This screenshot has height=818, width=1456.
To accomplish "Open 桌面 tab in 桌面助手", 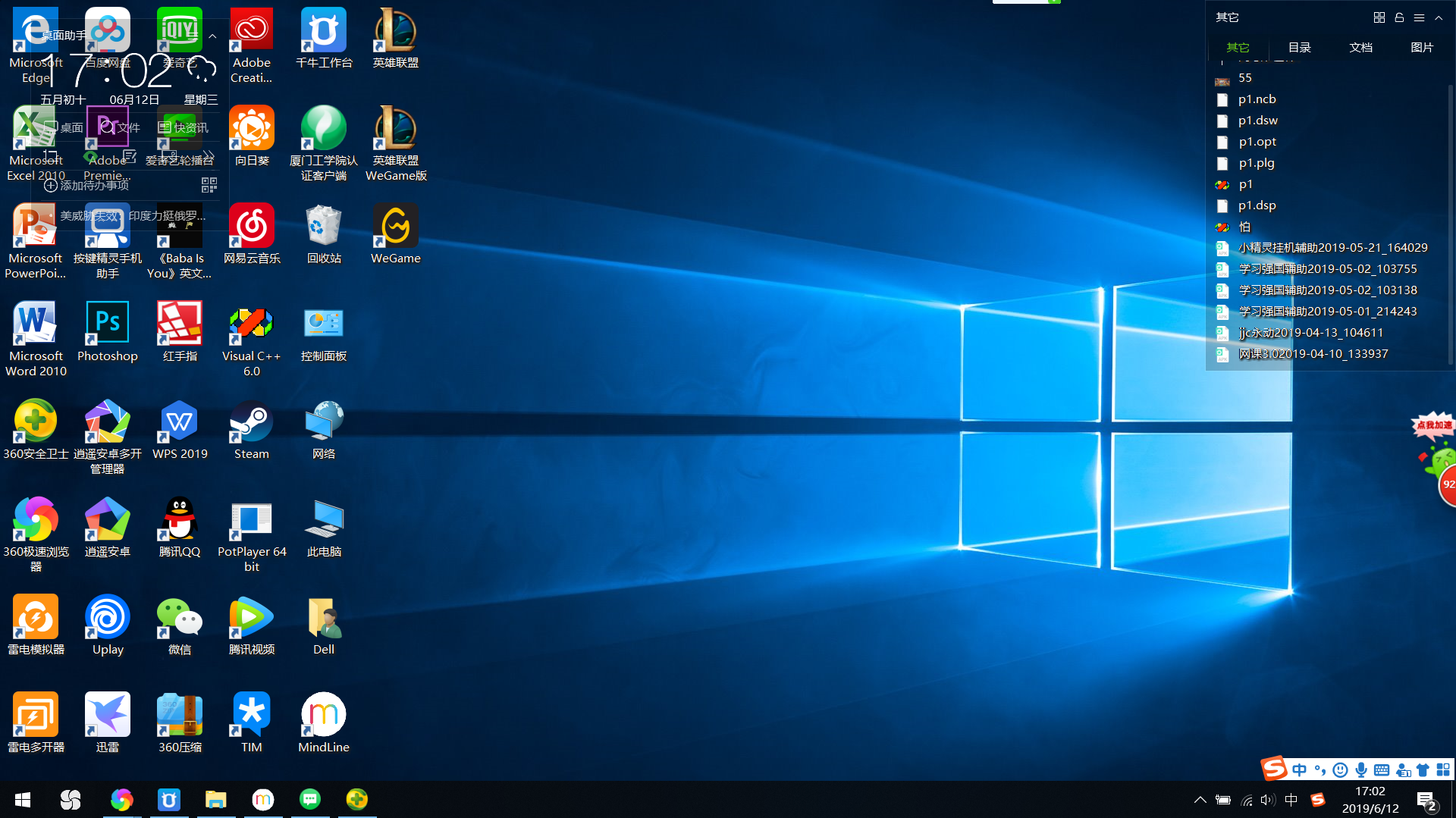I will [x=64, y=127].
